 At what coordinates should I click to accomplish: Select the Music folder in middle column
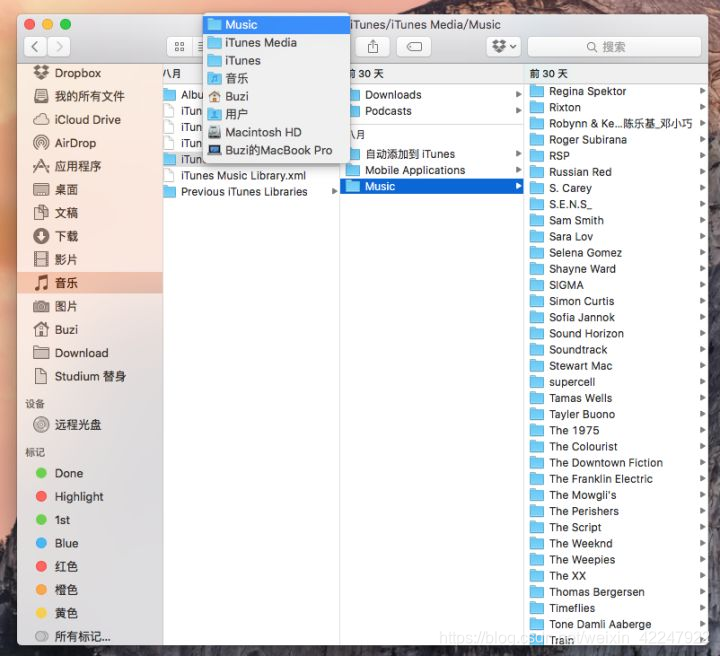432,186
